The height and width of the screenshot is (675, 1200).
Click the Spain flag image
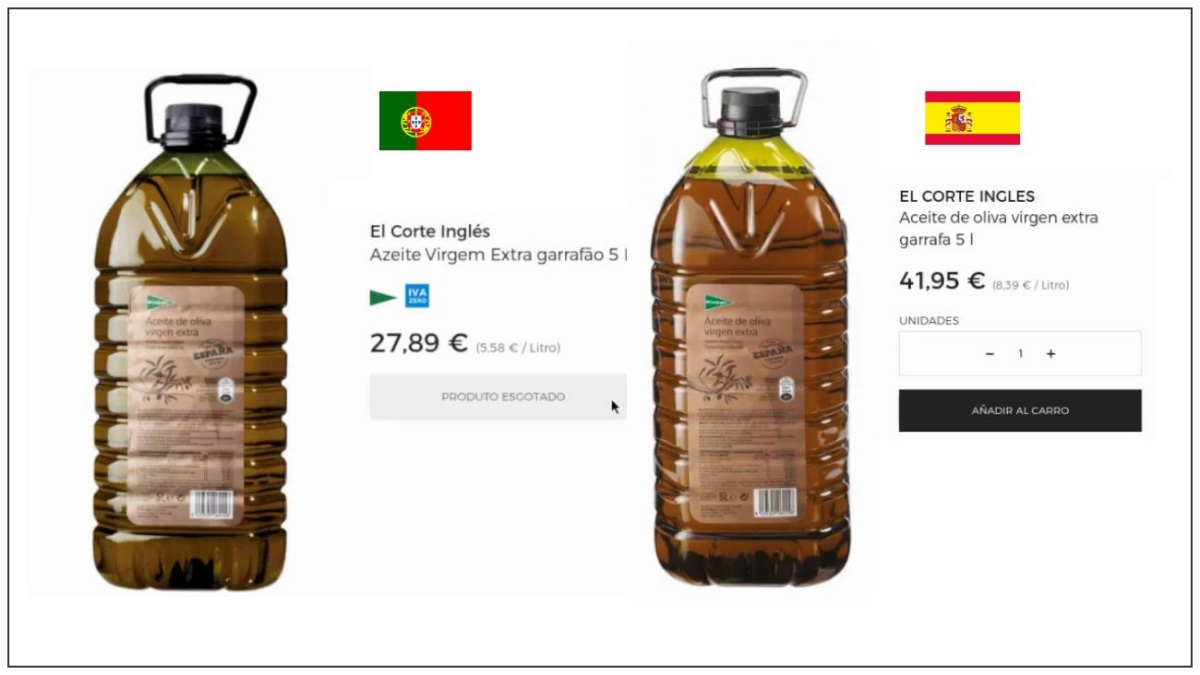coord(972,118)
